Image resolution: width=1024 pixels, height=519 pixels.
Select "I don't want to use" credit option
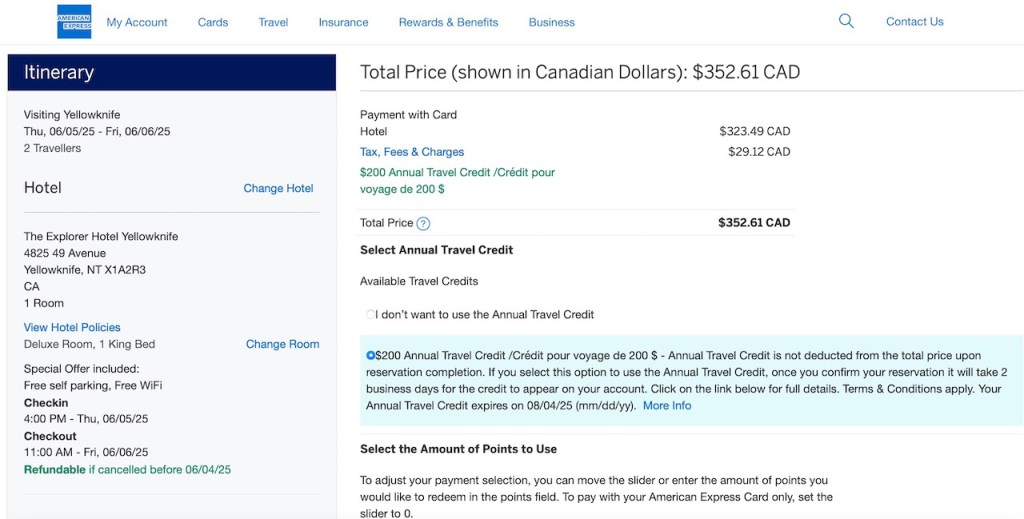click(371, 314)
